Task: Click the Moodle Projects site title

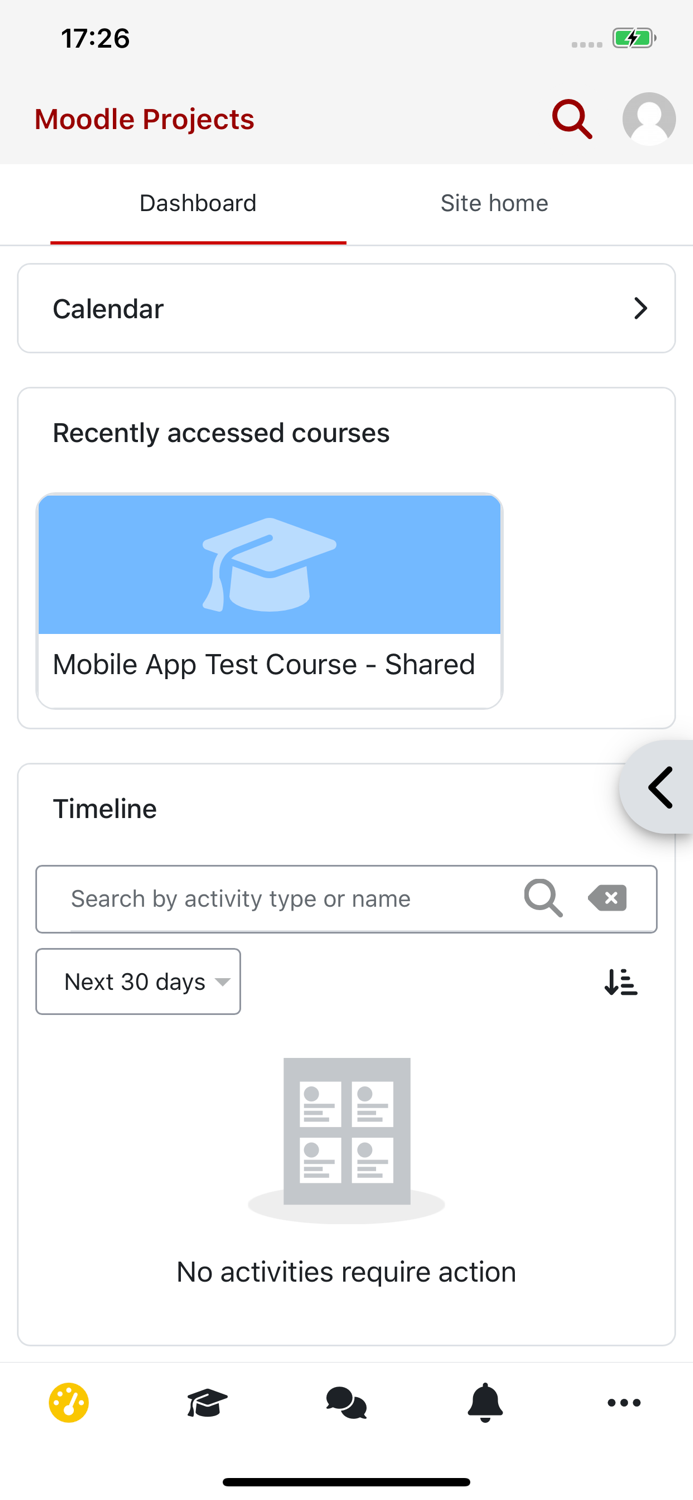Action: 144,119
